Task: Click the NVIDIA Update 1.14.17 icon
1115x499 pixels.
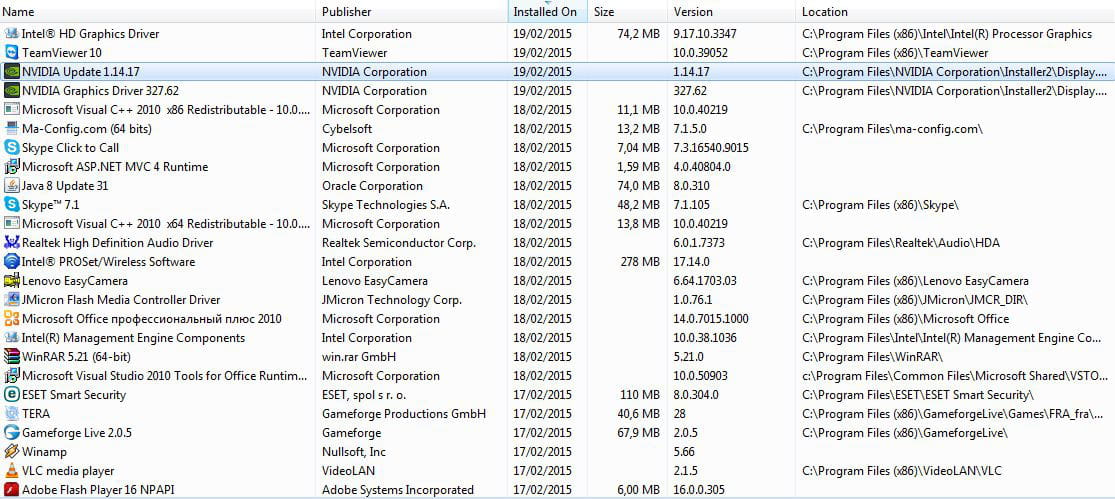Action: (x=11, y=72)
